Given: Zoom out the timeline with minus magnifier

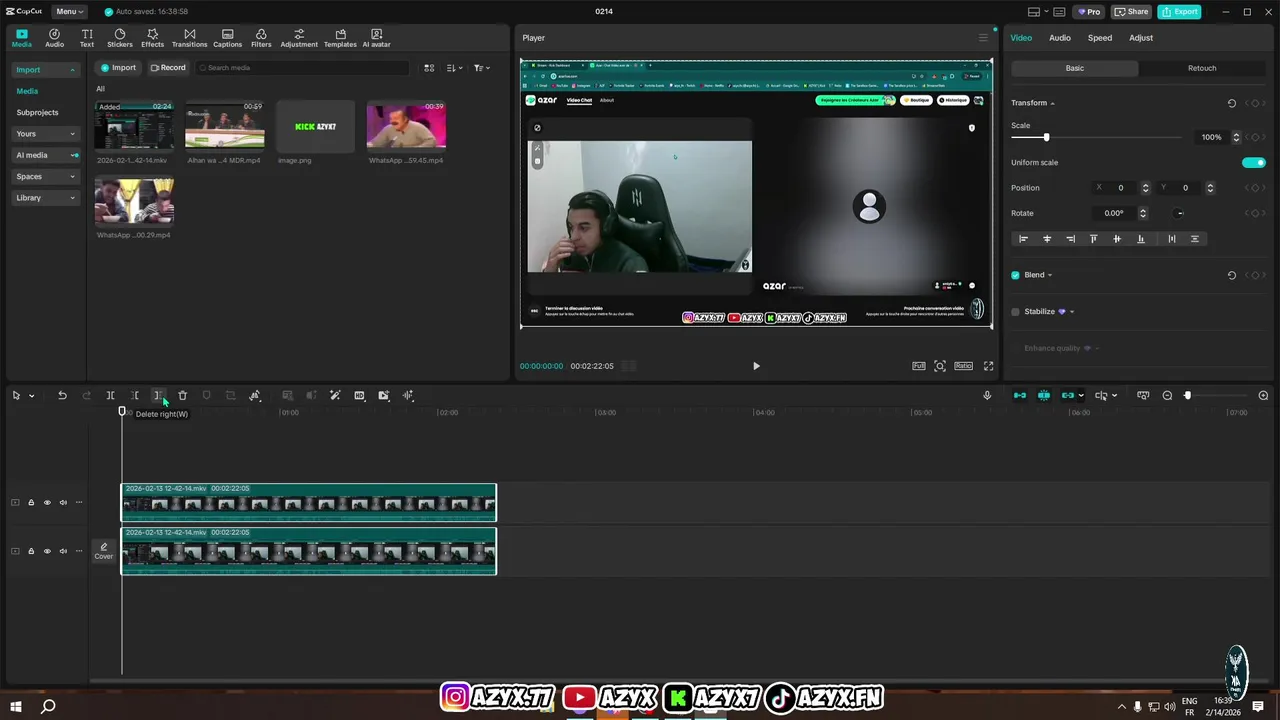Looking at the screenshot, I should pyautogui.click(x=1167, y=395).
